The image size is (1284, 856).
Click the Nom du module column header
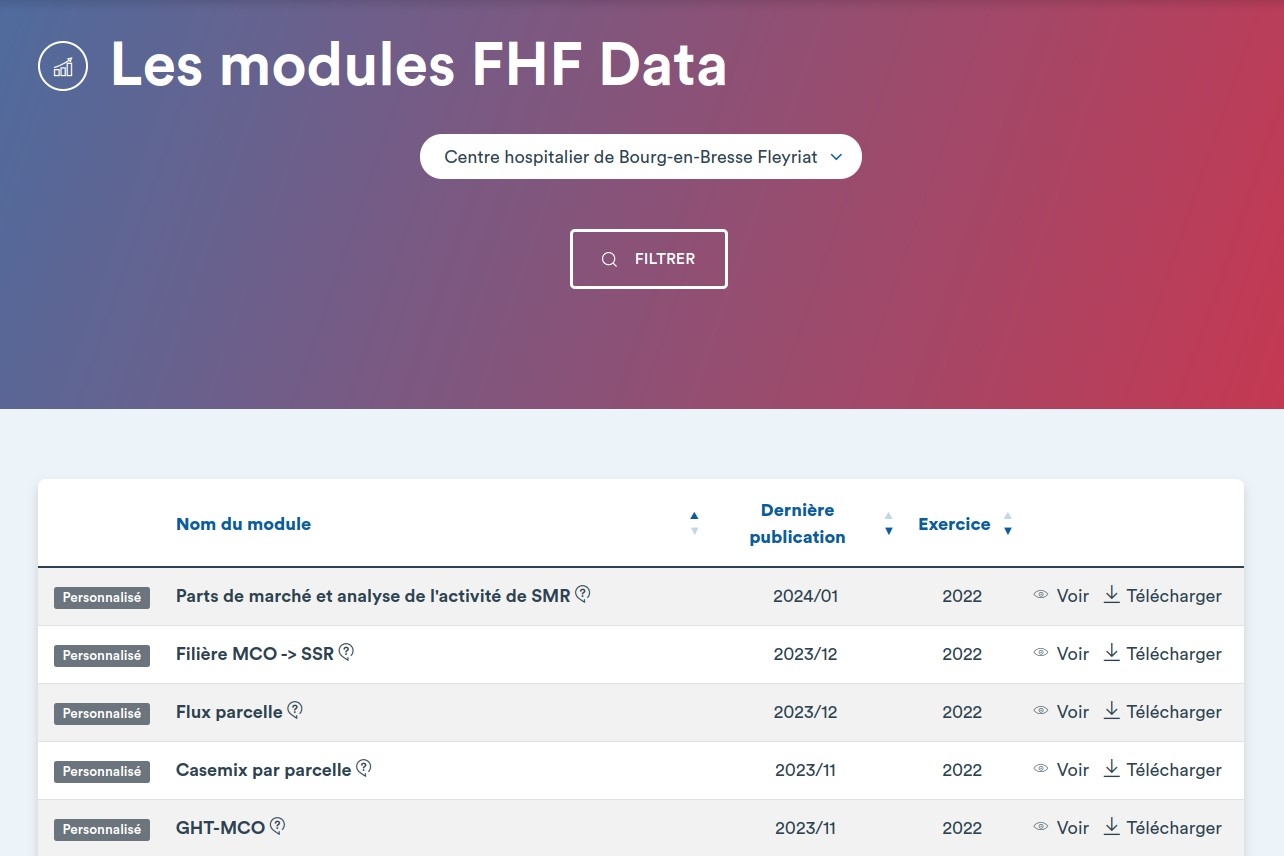[x=243, y=524]
